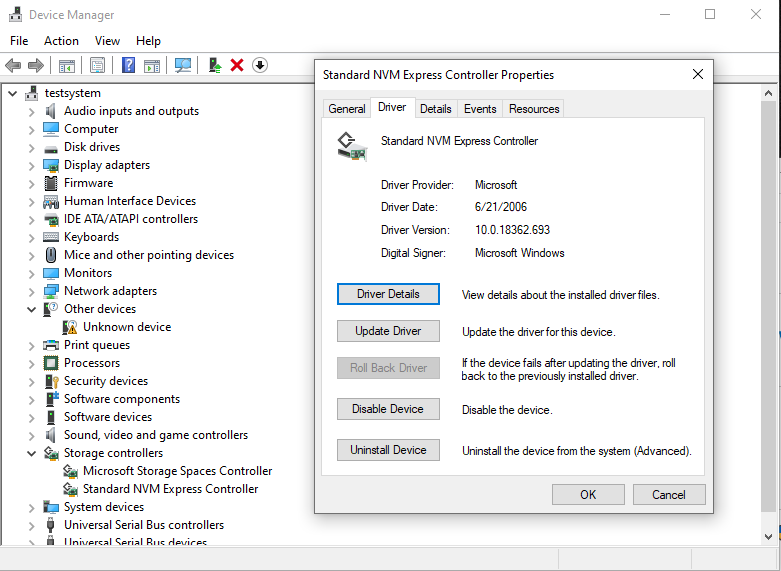Screen dimensions: 781x571
Task: Click the tree scrollbar down arrow
Action: (x=768, y=537)
